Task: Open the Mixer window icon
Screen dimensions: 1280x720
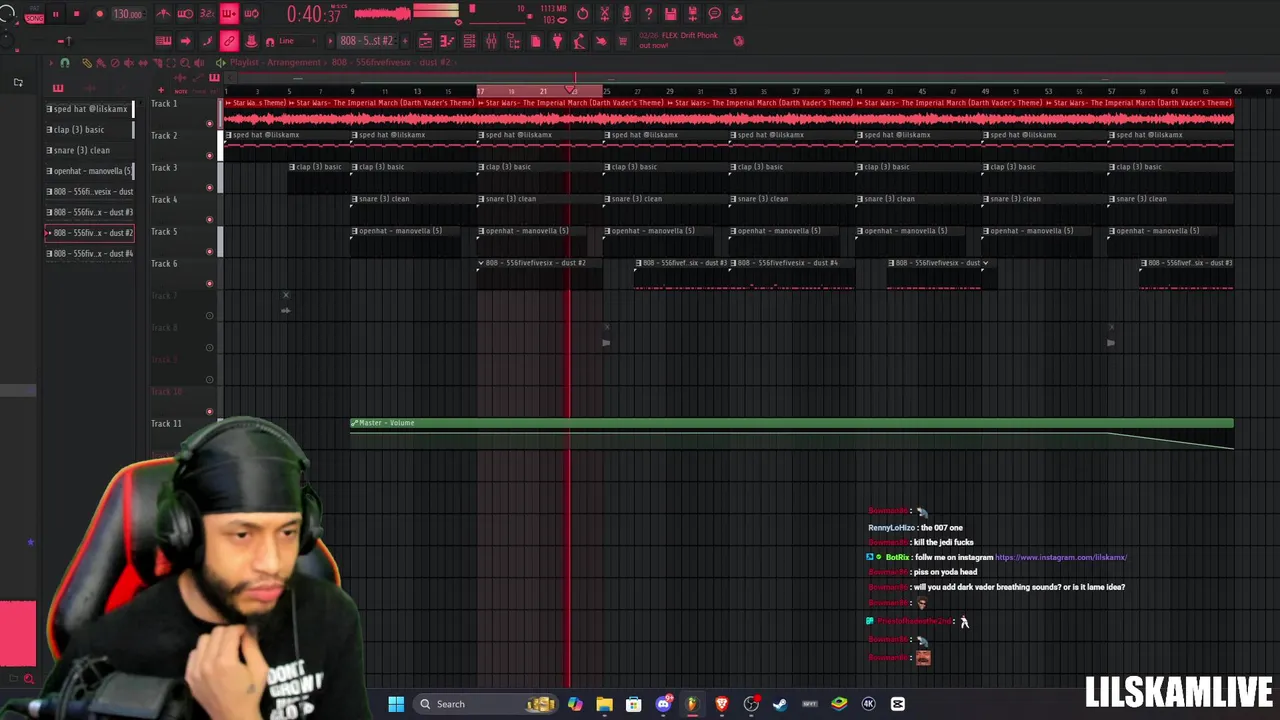Action: tap(491, 41)
